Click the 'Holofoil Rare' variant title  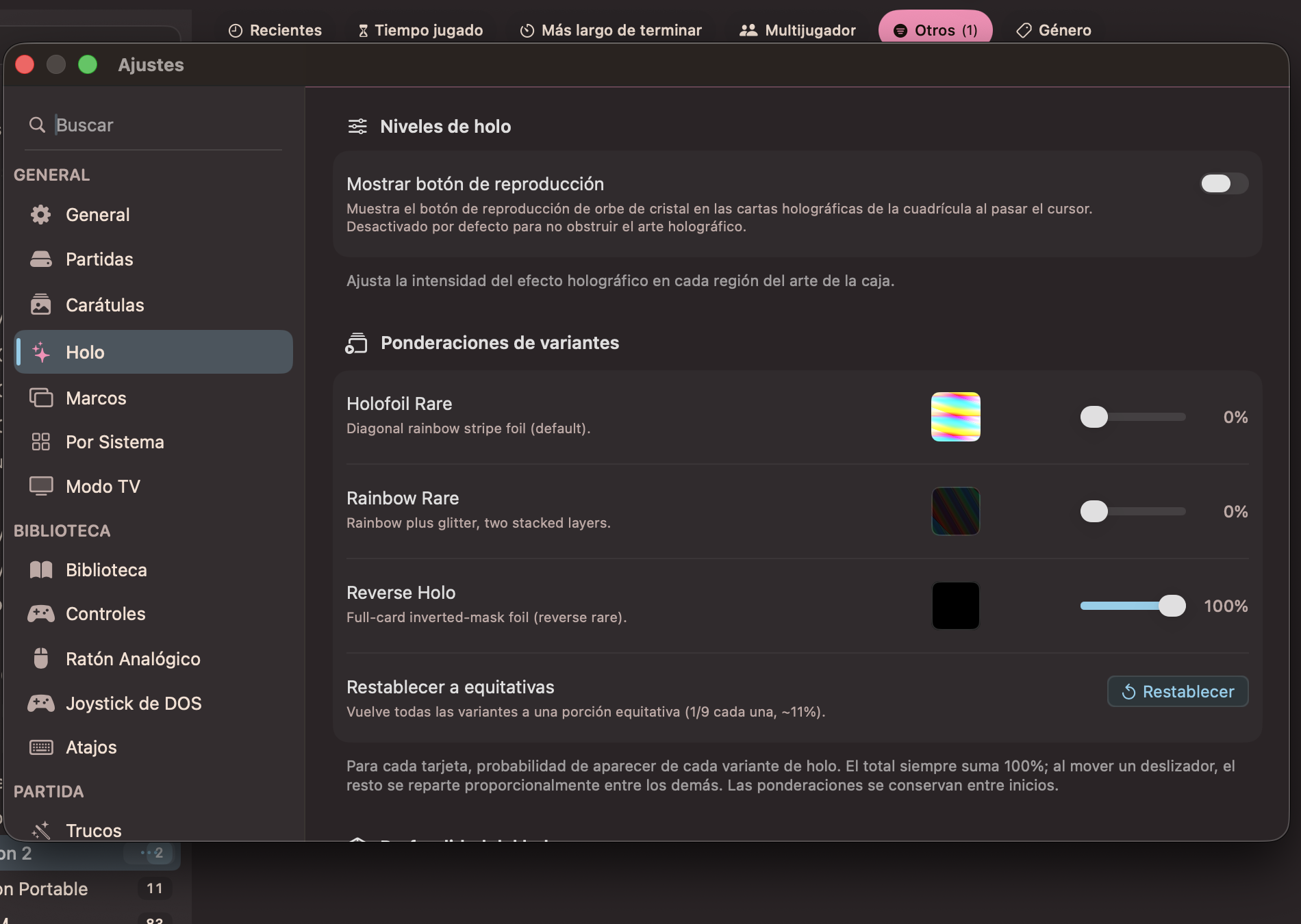(399, 404)
